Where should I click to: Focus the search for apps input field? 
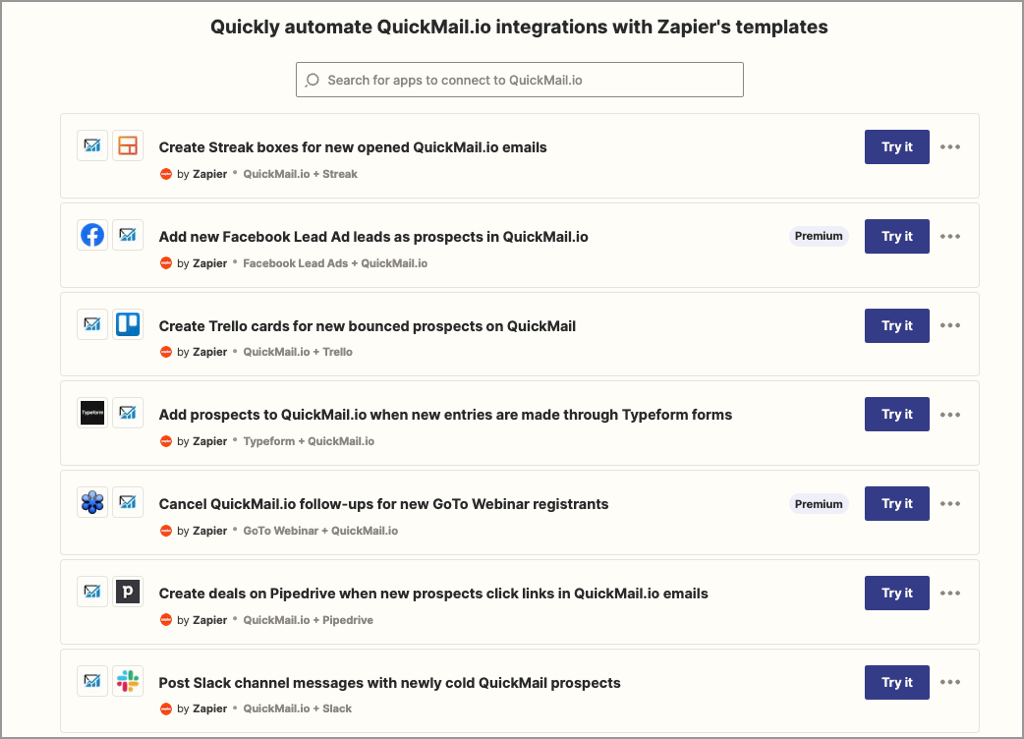point(530,80)
